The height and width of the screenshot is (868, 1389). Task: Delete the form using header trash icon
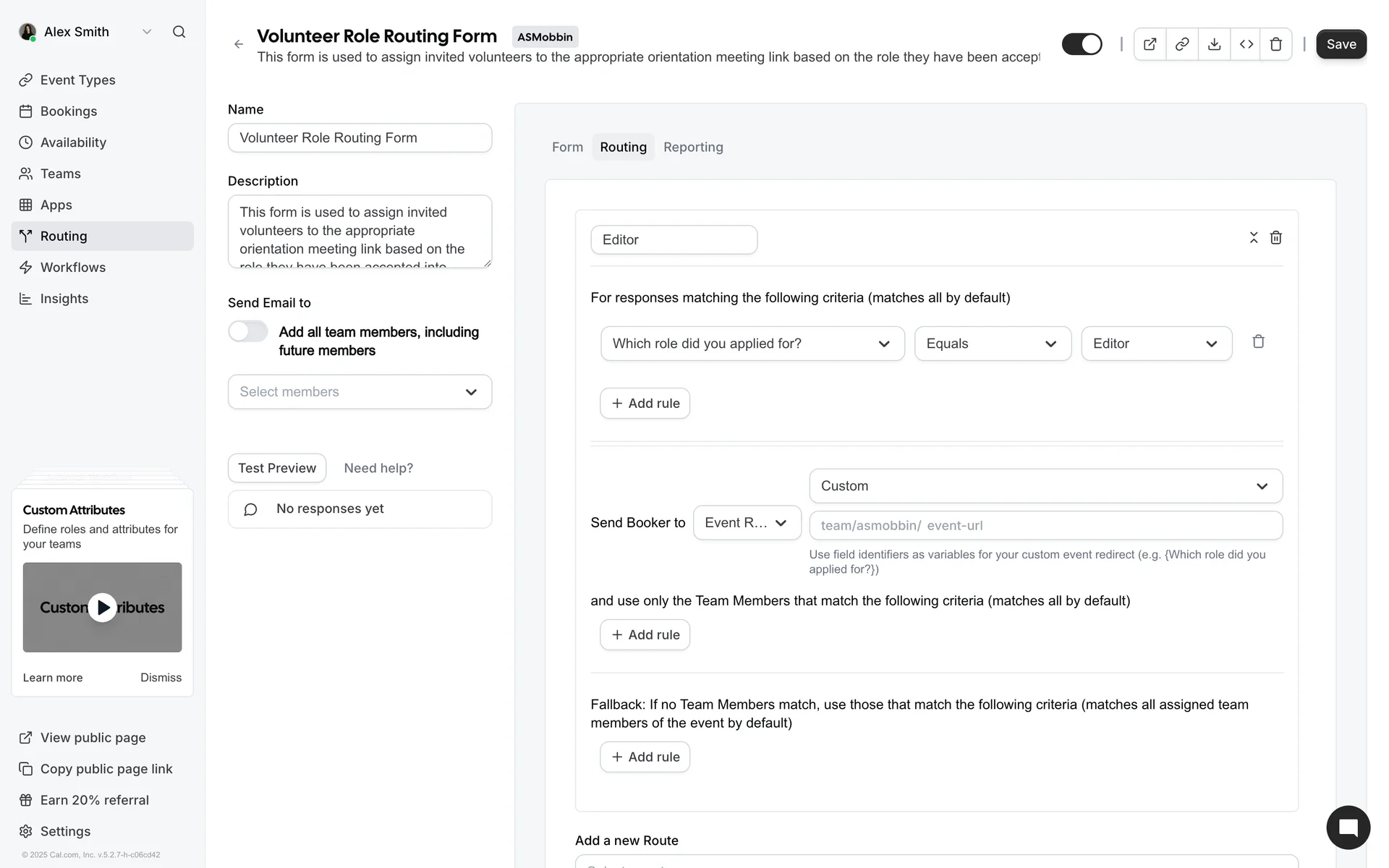[1276, 45]
